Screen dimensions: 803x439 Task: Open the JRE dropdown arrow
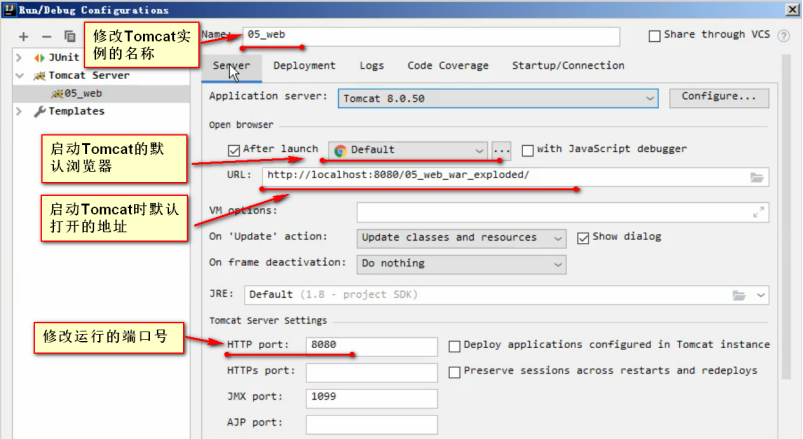coord(760,295)
